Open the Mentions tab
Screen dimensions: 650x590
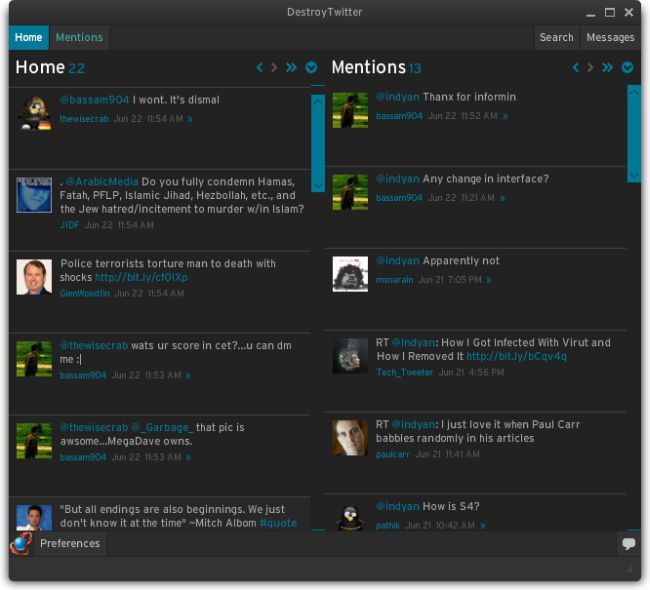79,37
